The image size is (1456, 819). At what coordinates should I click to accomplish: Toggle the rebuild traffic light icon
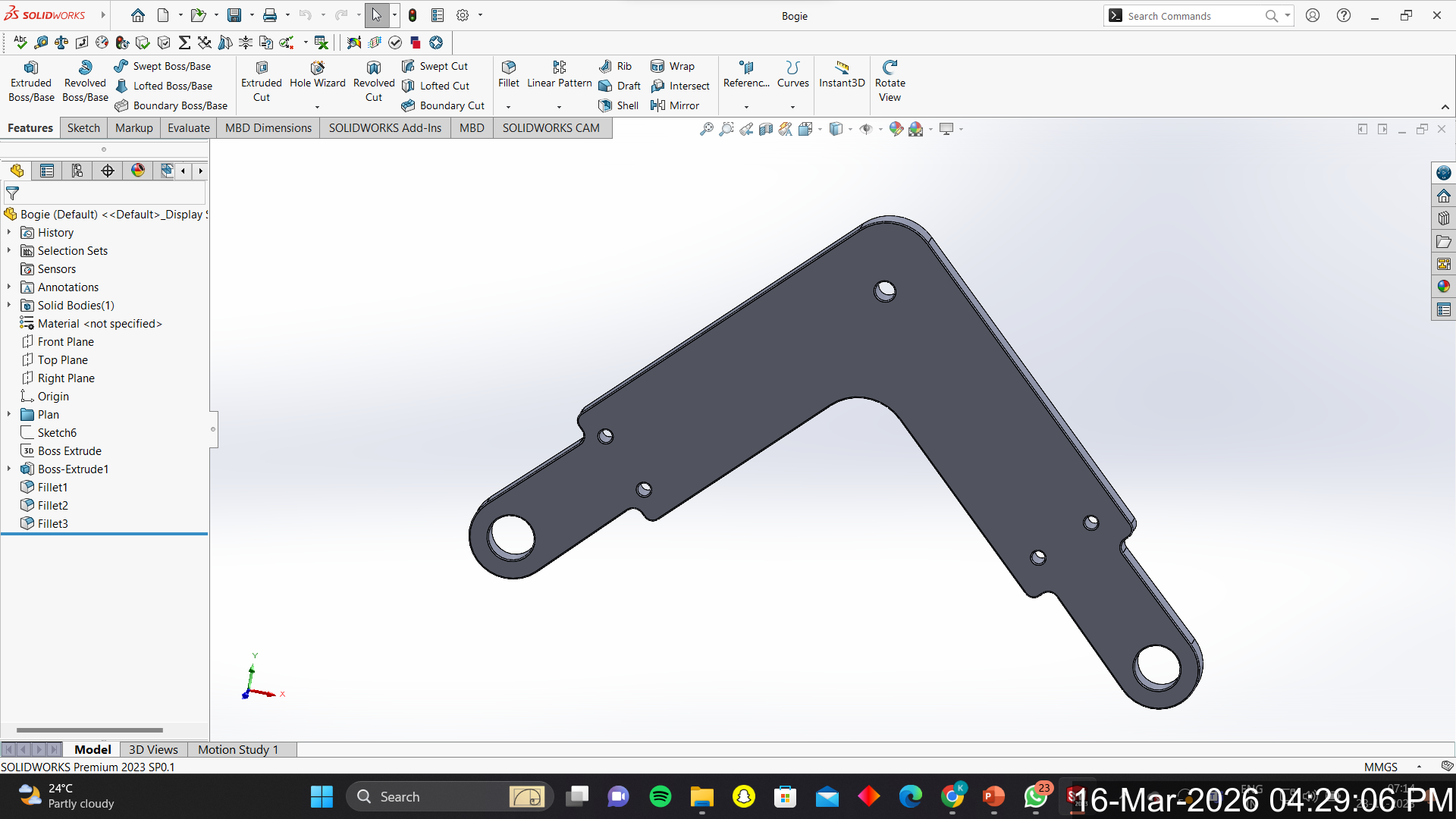(x=413, y=15)
